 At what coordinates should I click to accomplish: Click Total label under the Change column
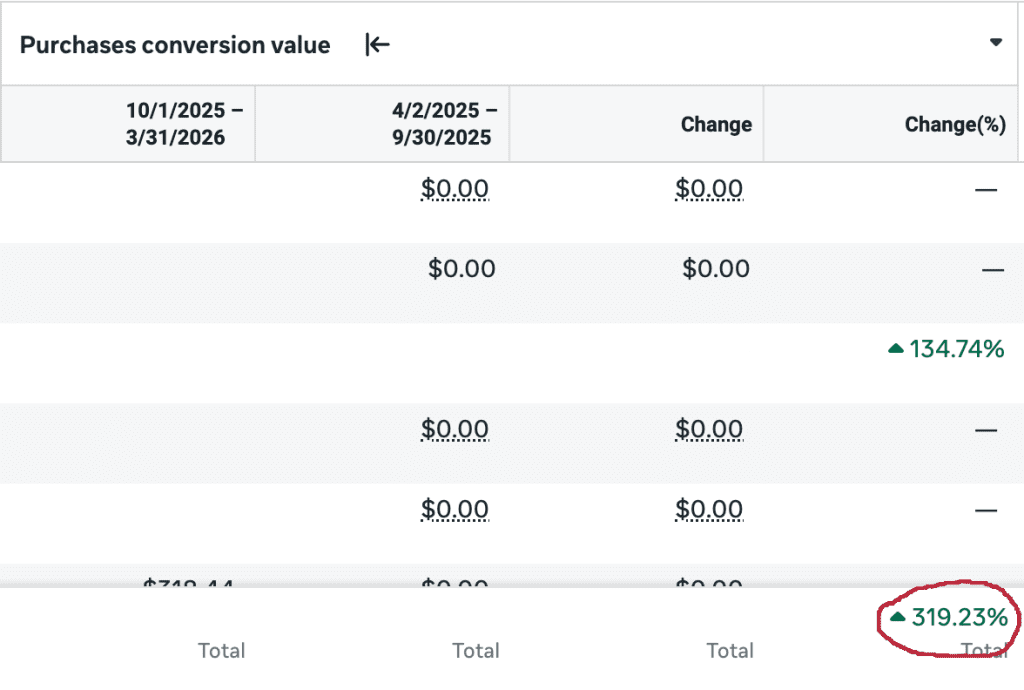tap(729, 651)
